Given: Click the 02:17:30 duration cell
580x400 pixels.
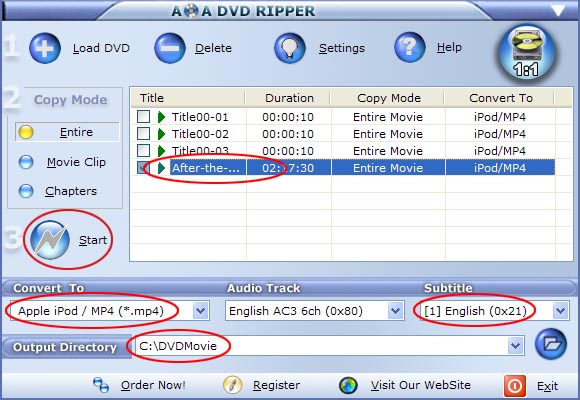Looking at the screenshot, I should coord(288,168).
